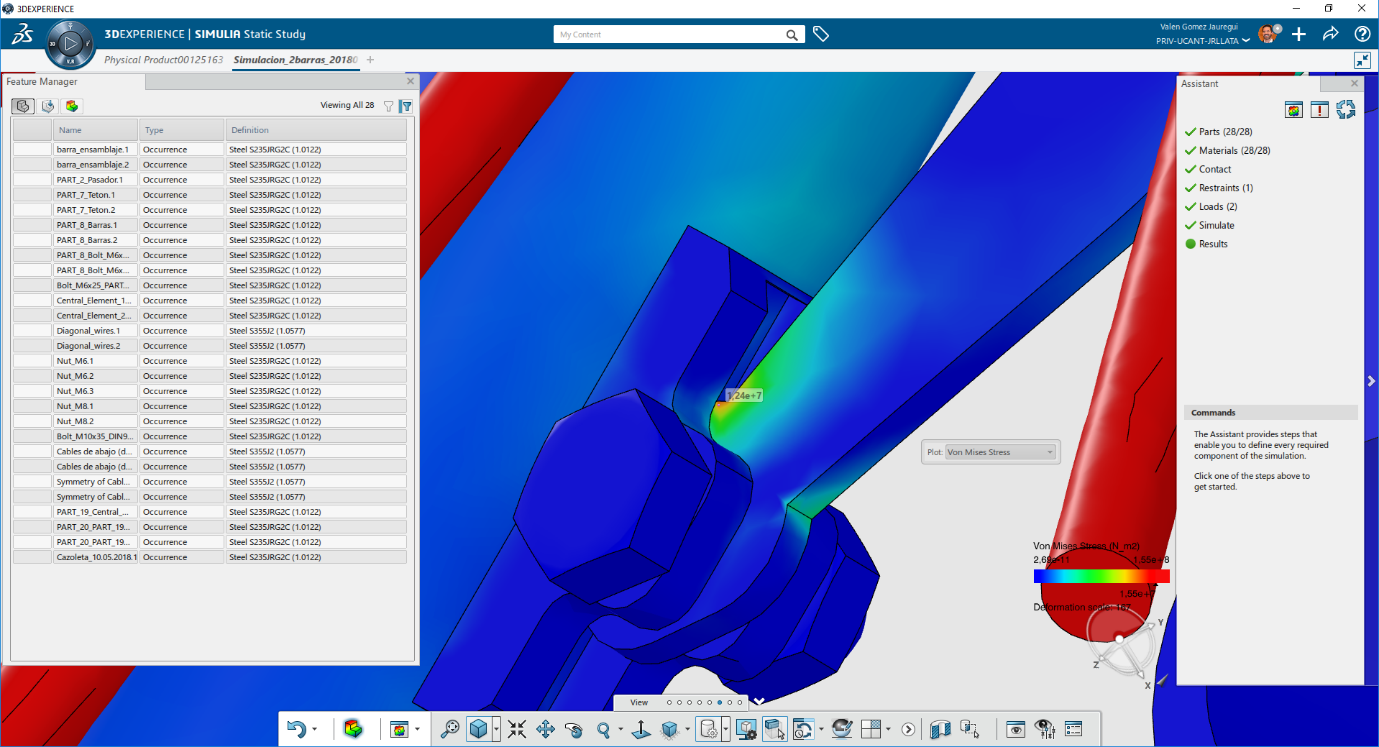Click the zoom-area magnifier tool
The width and height of the screenshot is (1379, 747).
449,730
